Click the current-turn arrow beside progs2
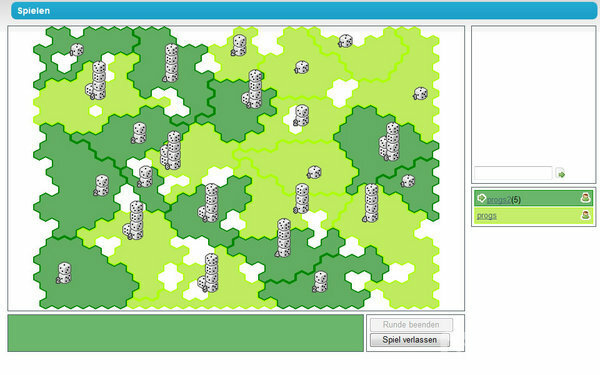Screen dimensions: 600x375 tap(481, 198)
